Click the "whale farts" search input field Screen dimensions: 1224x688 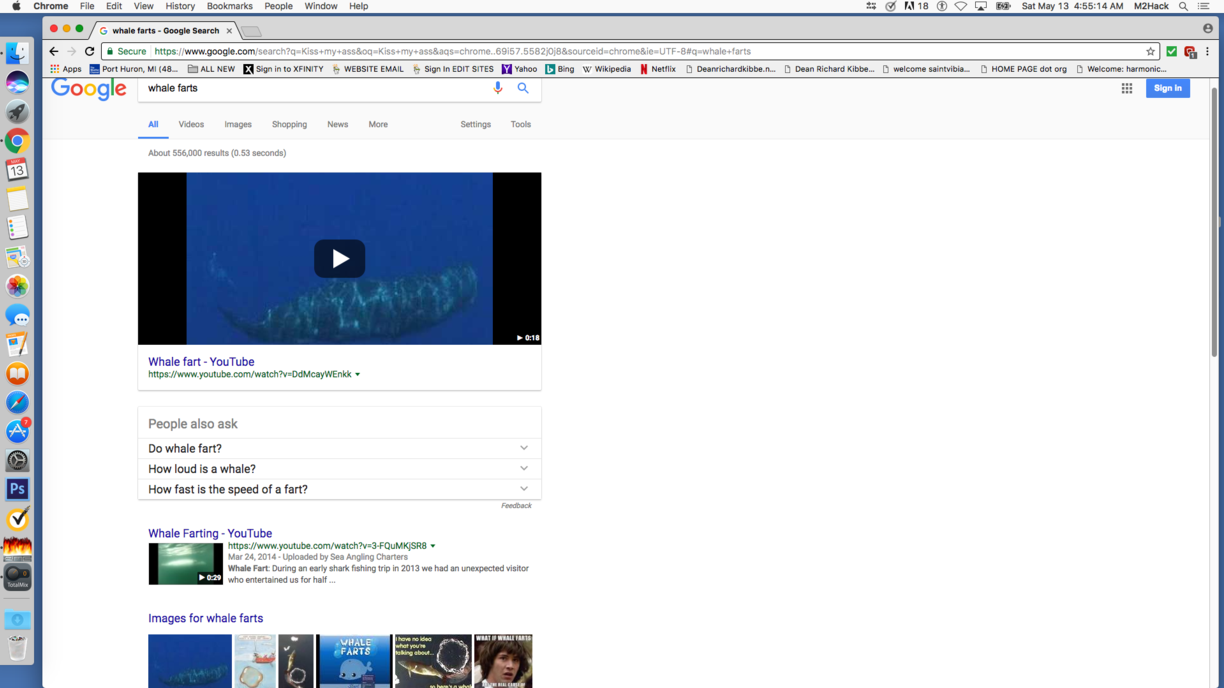point(310,88)
